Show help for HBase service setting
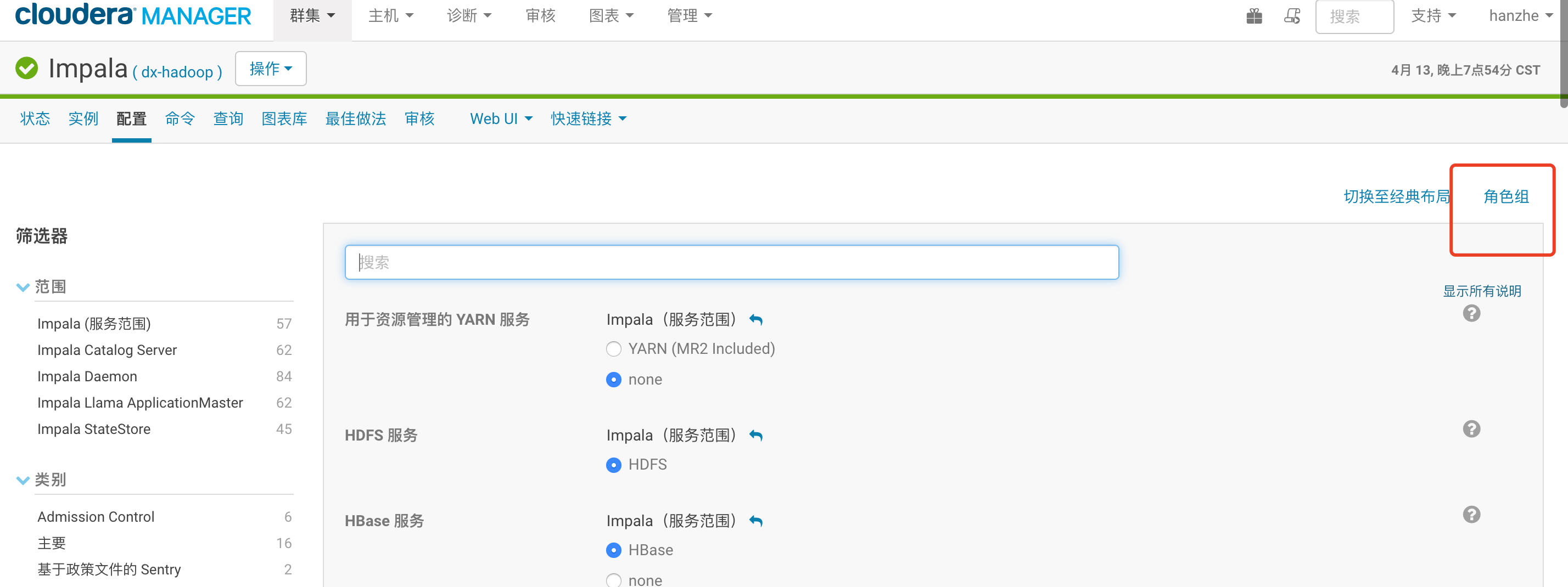 (1471, 515)
